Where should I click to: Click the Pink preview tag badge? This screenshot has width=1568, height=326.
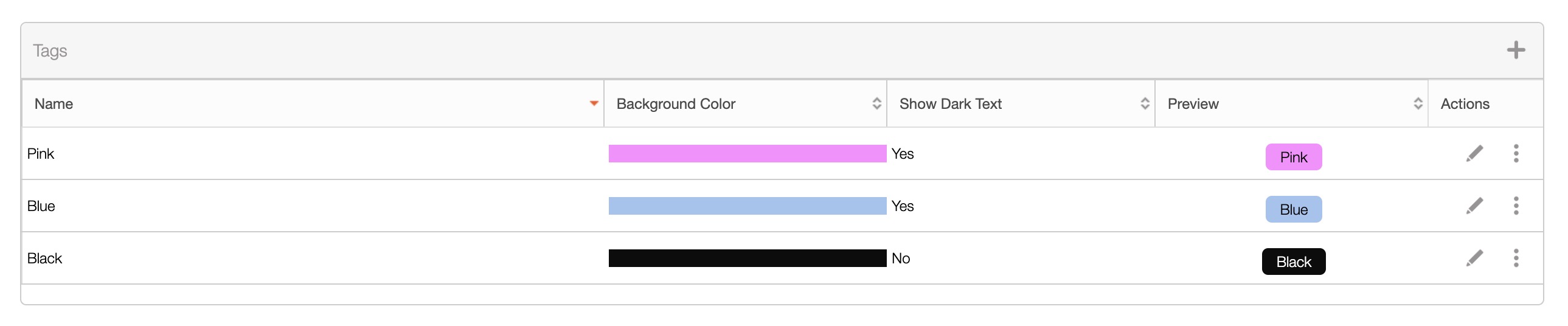tap(1294, 157)
